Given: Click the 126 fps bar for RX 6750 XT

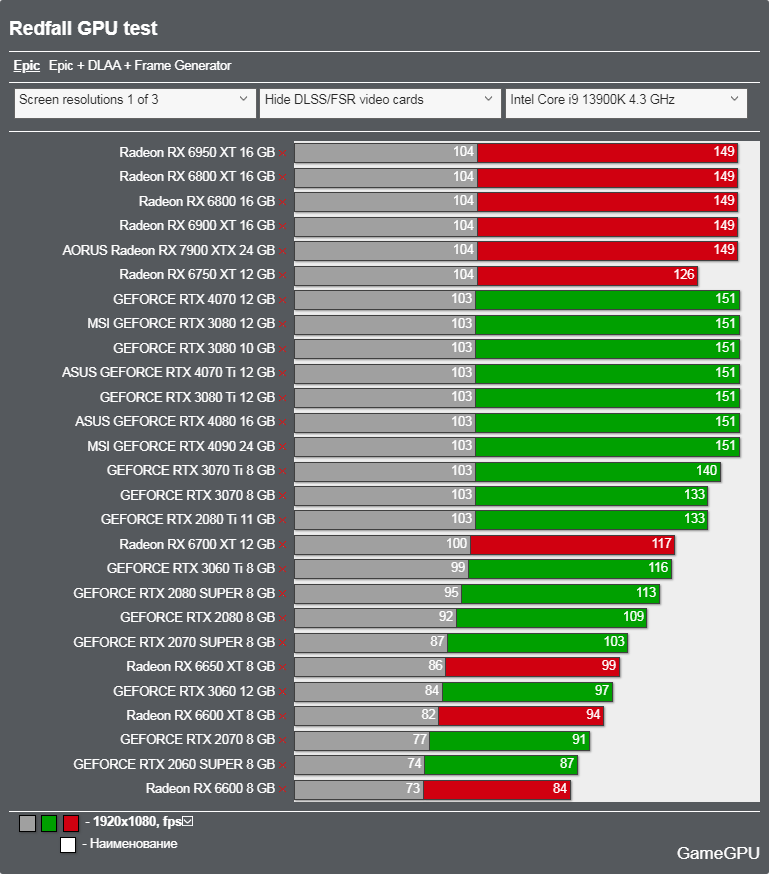Looking at the screenshot, I should pyautogui.click(x=587, y=275).
